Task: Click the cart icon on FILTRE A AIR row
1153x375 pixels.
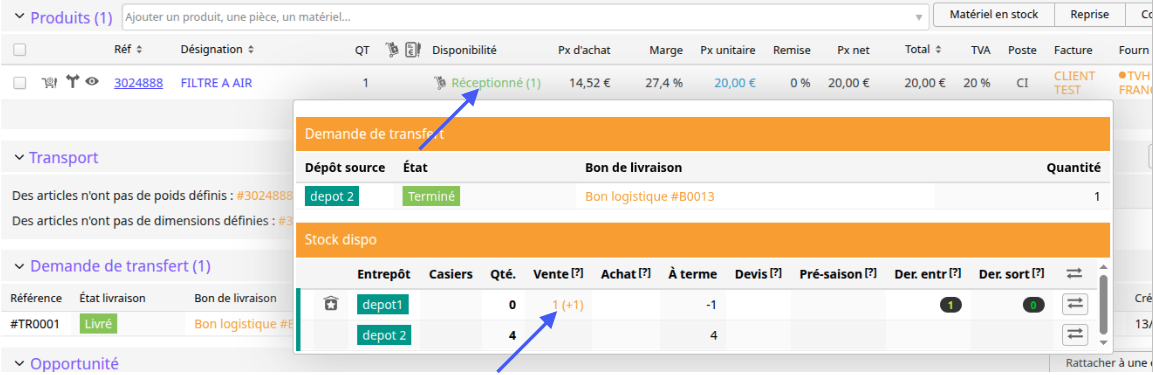Action: pos(49,82)
